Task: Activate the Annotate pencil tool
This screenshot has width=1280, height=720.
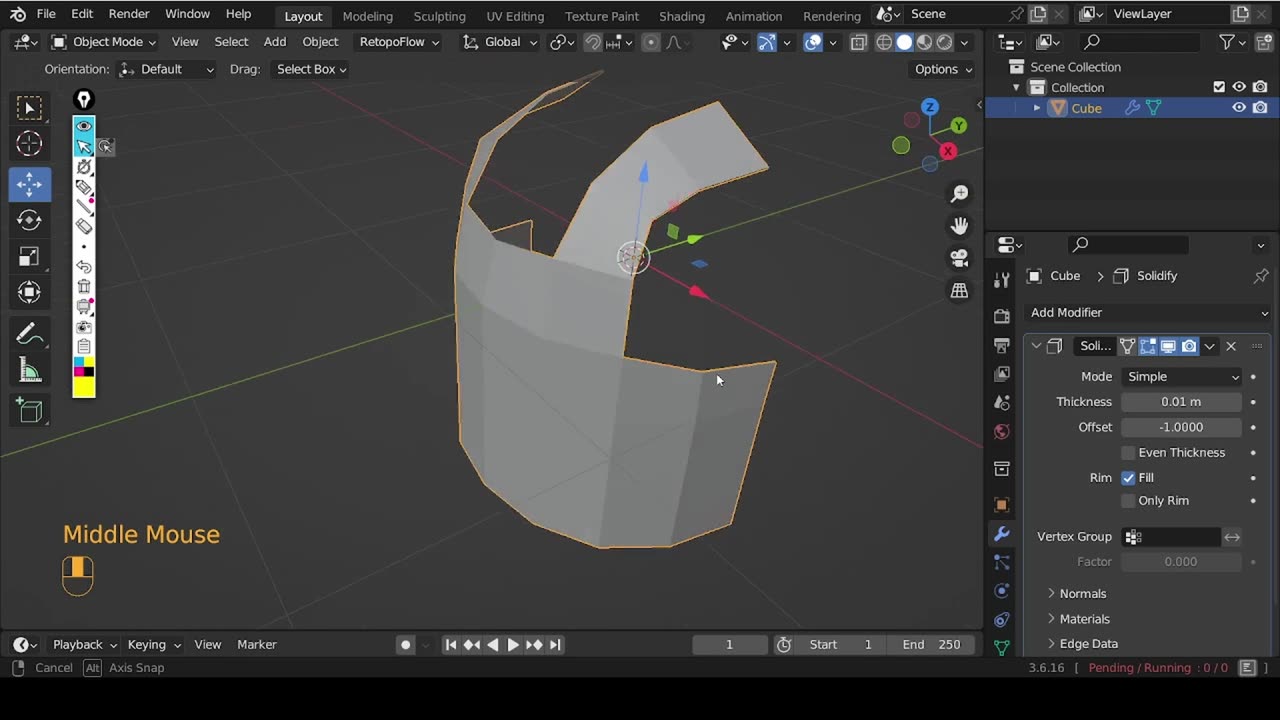Action: (29, 334)
